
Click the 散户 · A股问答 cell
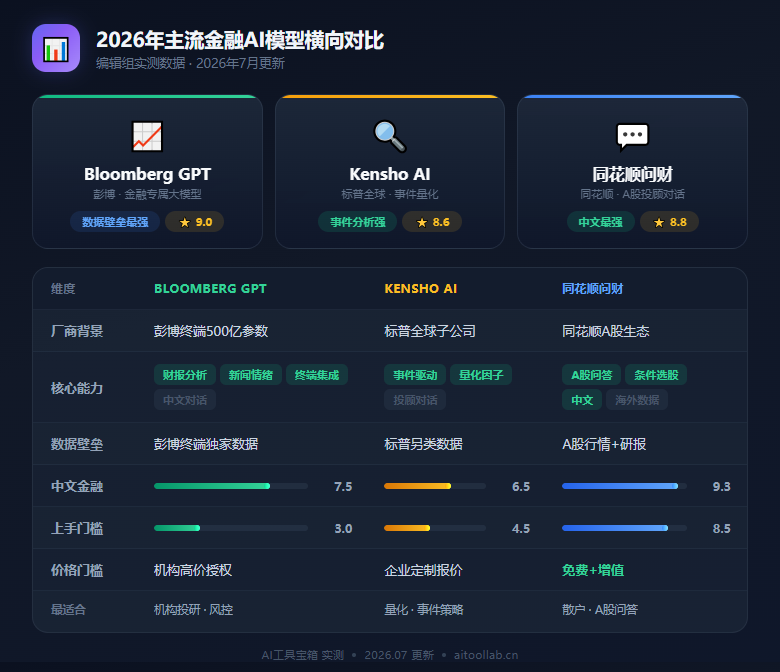click(x=600, y=609)
